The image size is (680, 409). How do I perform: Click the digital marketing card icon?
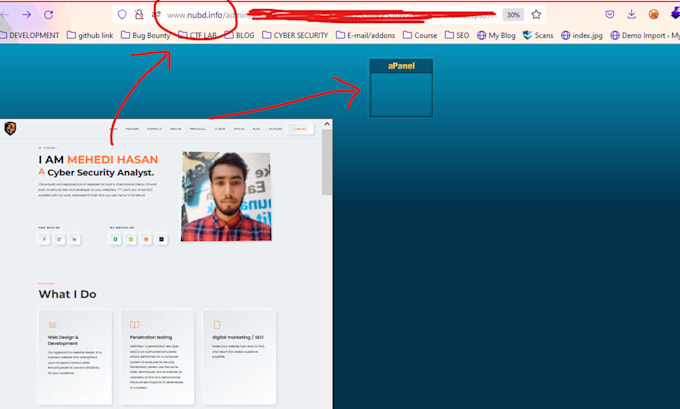pyautogui.click(x=217, y=325)
